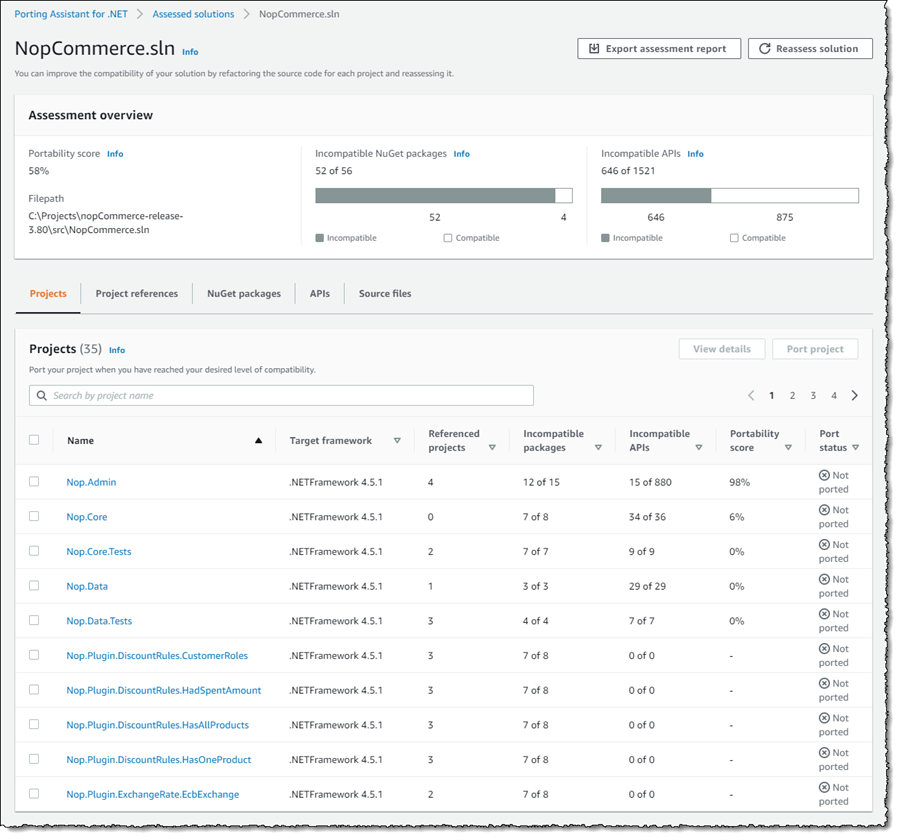Click the View details button
This screenshot has height=840, width=900.
tap(721, 349)
